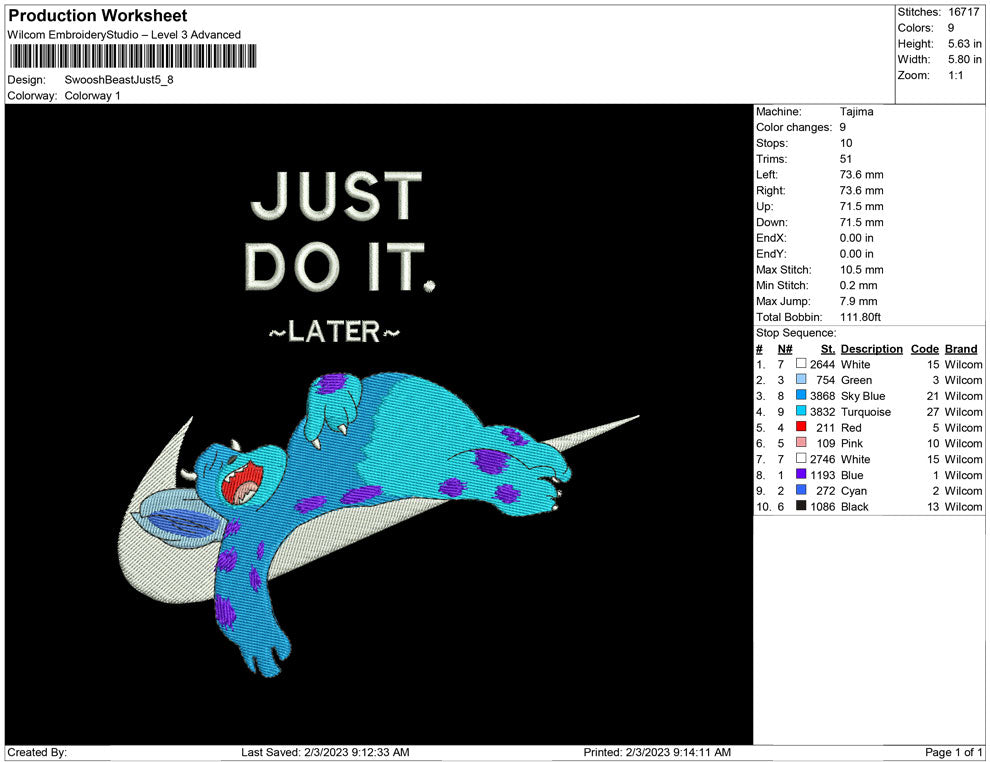Click the Green color swatch in stop sequence

pos(801,380)
